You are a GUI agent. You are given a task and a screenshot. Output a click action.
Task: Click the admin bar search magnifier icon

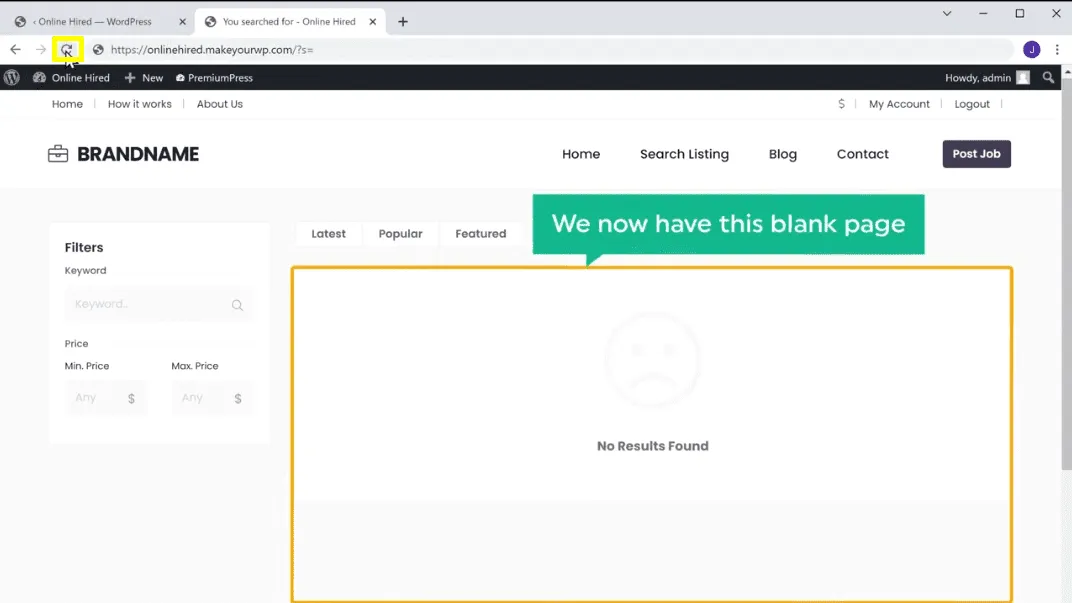[x=1048, y=77]
